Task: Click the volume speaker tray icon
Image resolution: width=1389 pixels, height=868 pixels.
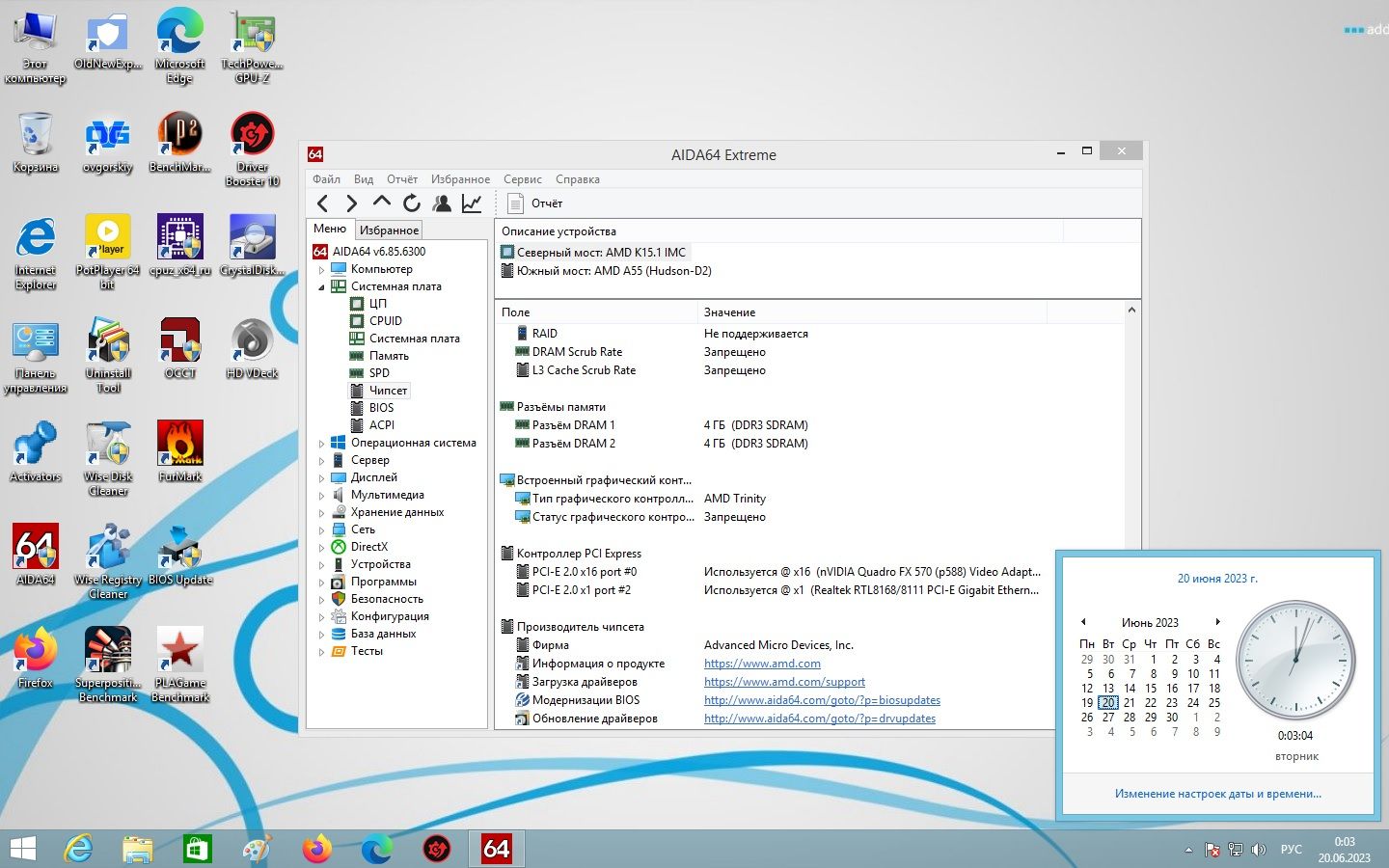Action: tap(1258, 850)
